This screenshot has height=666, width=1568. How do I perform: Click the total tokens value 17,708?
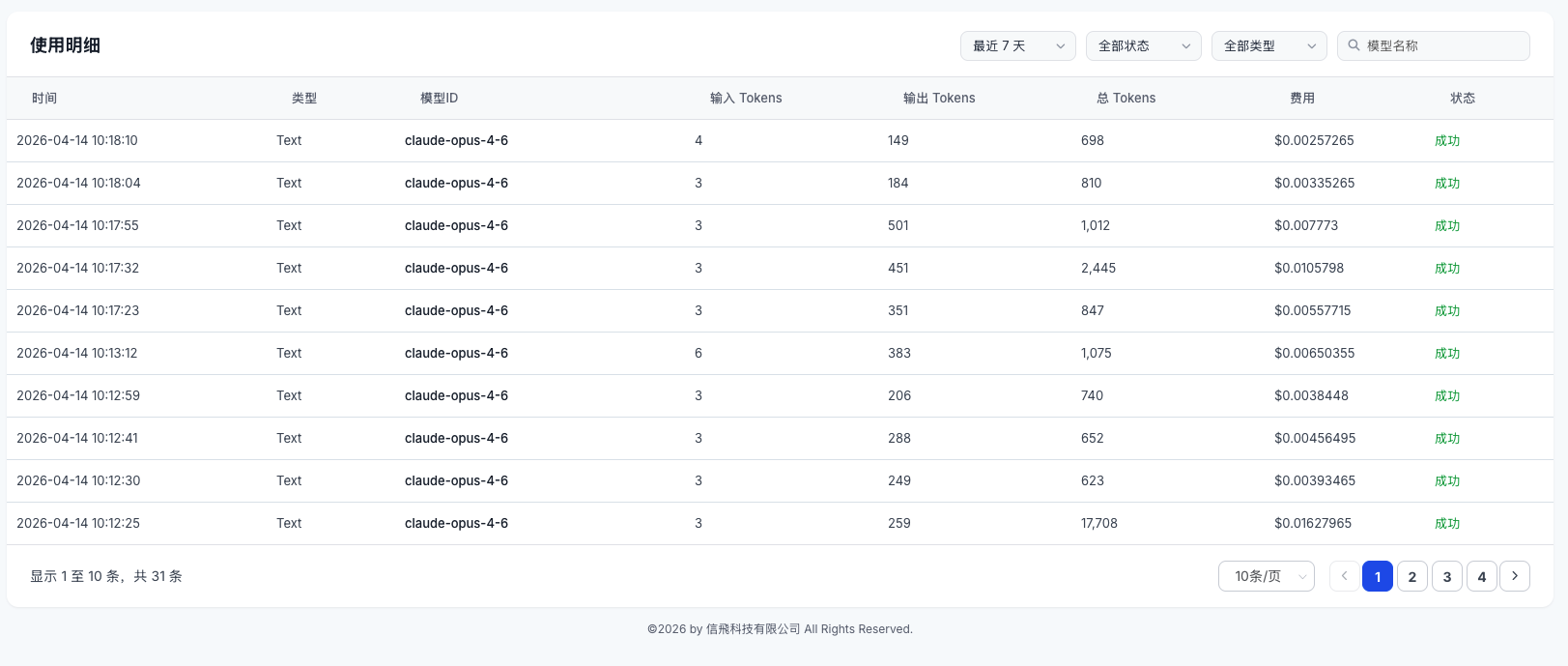coord(1099,524)
